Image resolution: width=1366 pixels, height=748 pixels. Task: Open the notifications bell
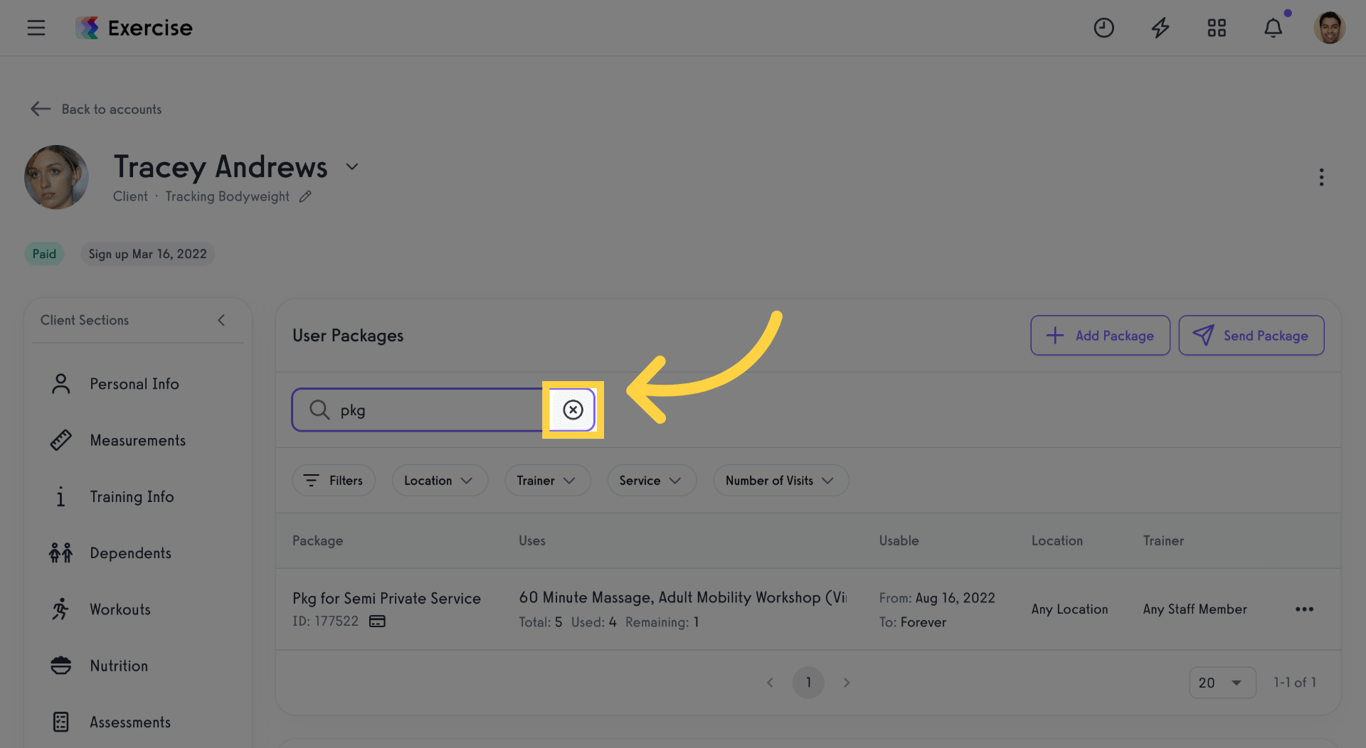1273,28
